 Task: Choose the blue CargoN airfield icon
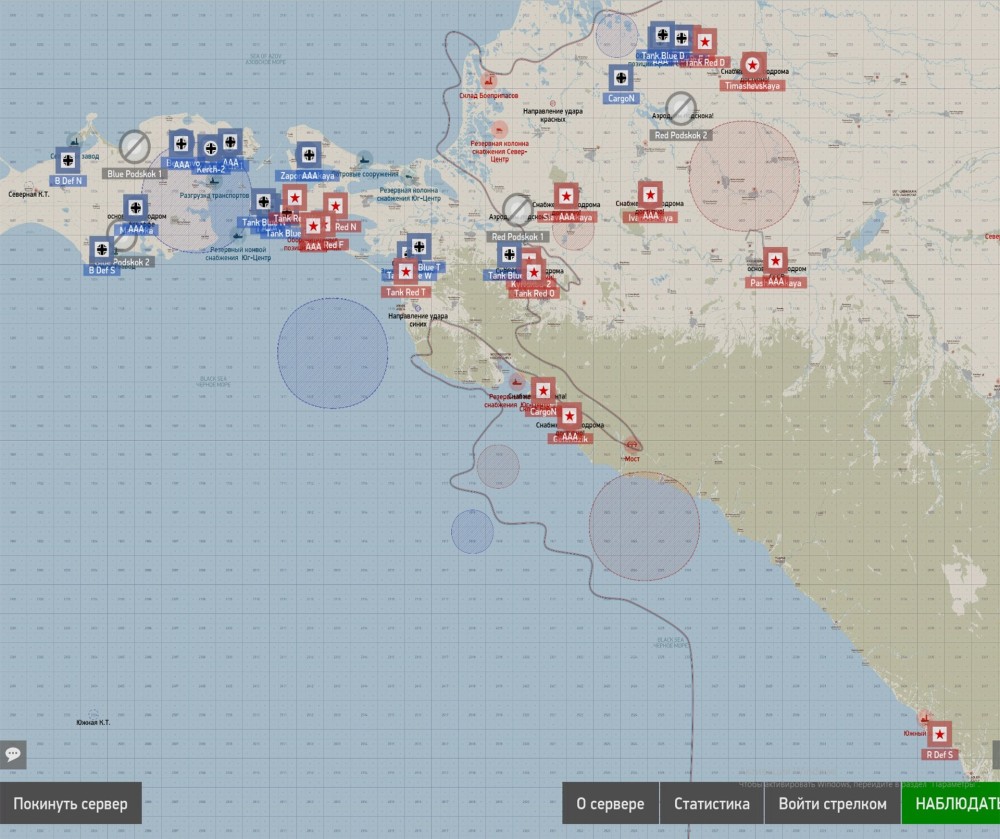(621, 78)
